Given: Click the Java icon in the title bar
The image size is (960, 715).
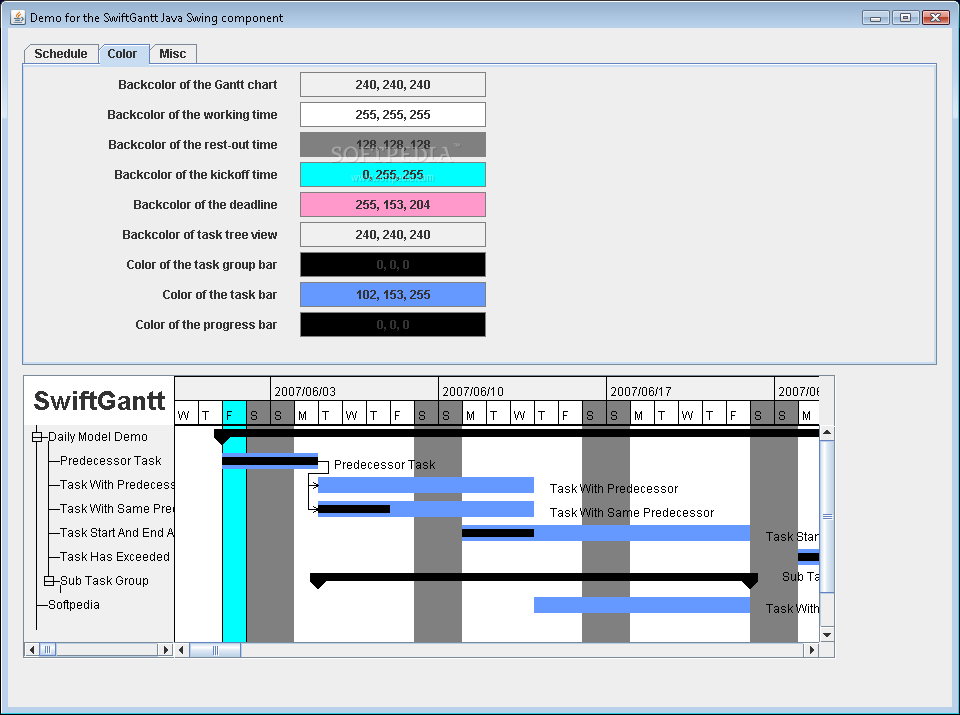Looking at the screenshot, I should point(18,17).
